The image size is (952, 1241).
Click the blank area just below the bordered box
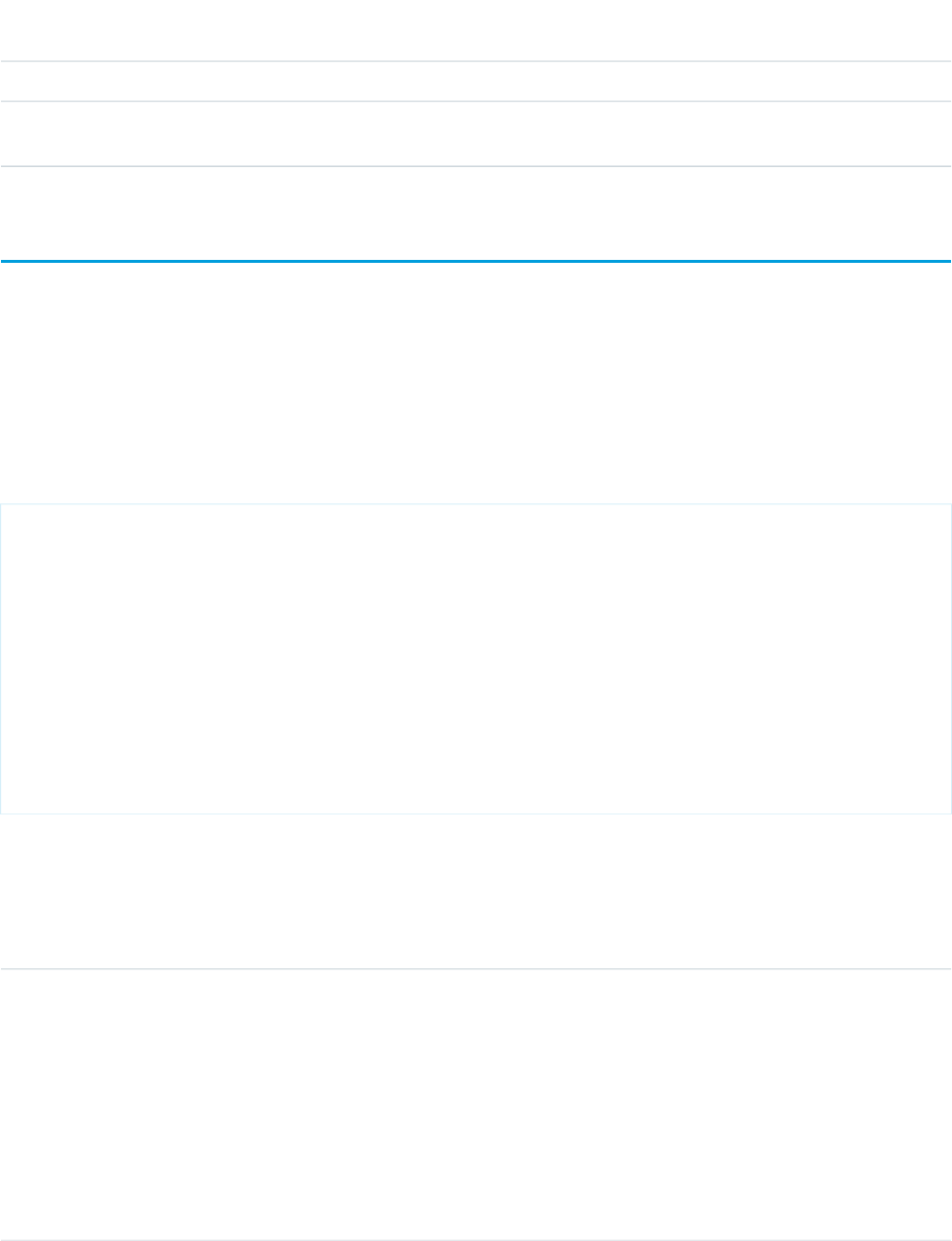(475, 891)
